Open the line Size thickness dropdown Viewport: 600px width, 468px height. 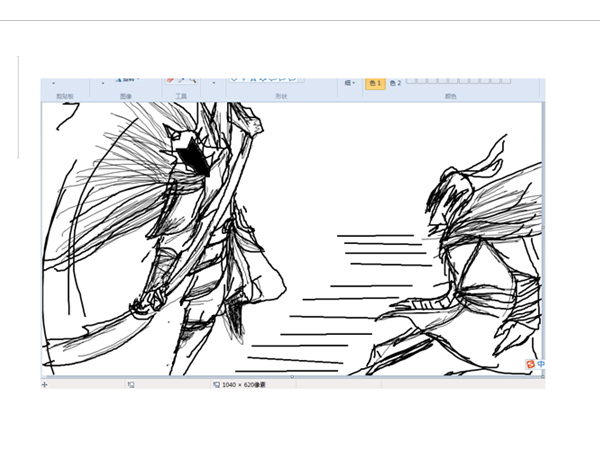pyautogui.click(x=350, y=83)
